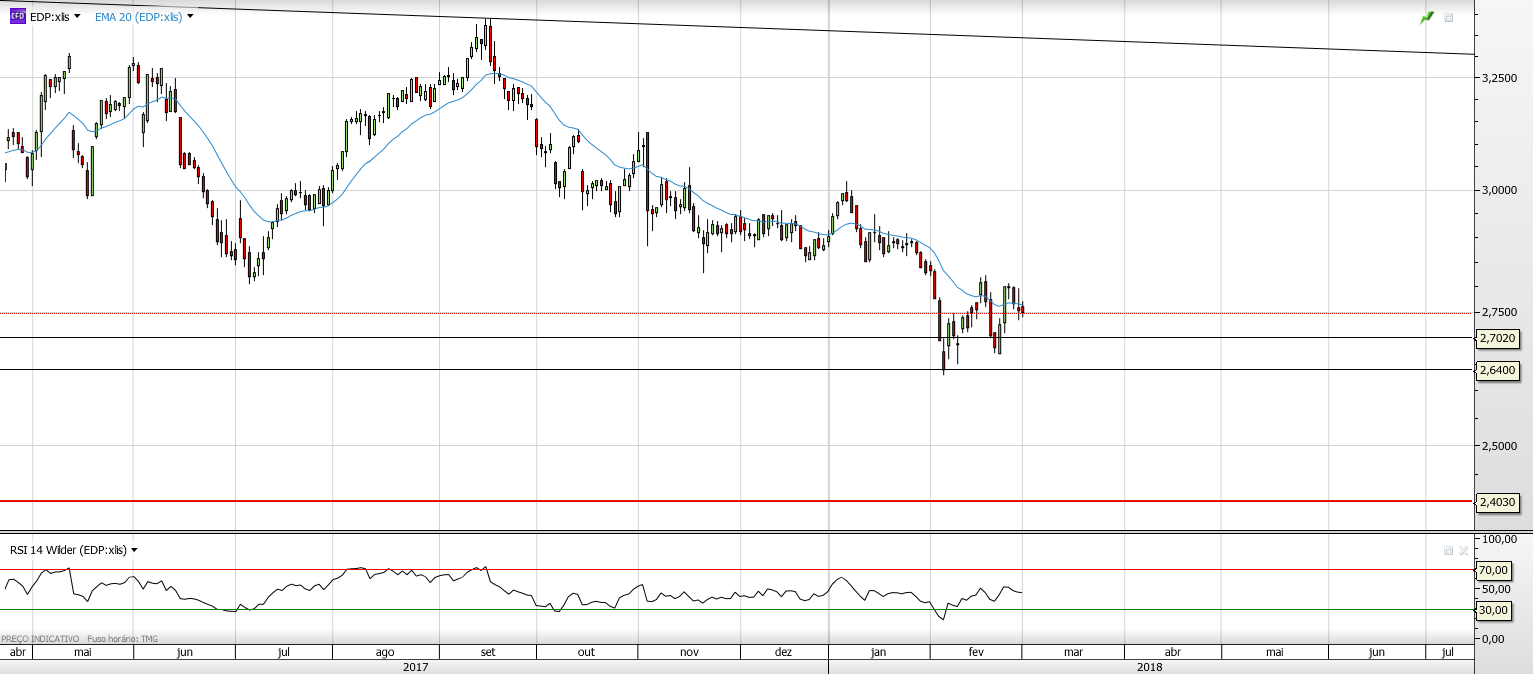Click the 'out' month on time axis
This screenshot has height=674, width=1533.
(586, 652)
